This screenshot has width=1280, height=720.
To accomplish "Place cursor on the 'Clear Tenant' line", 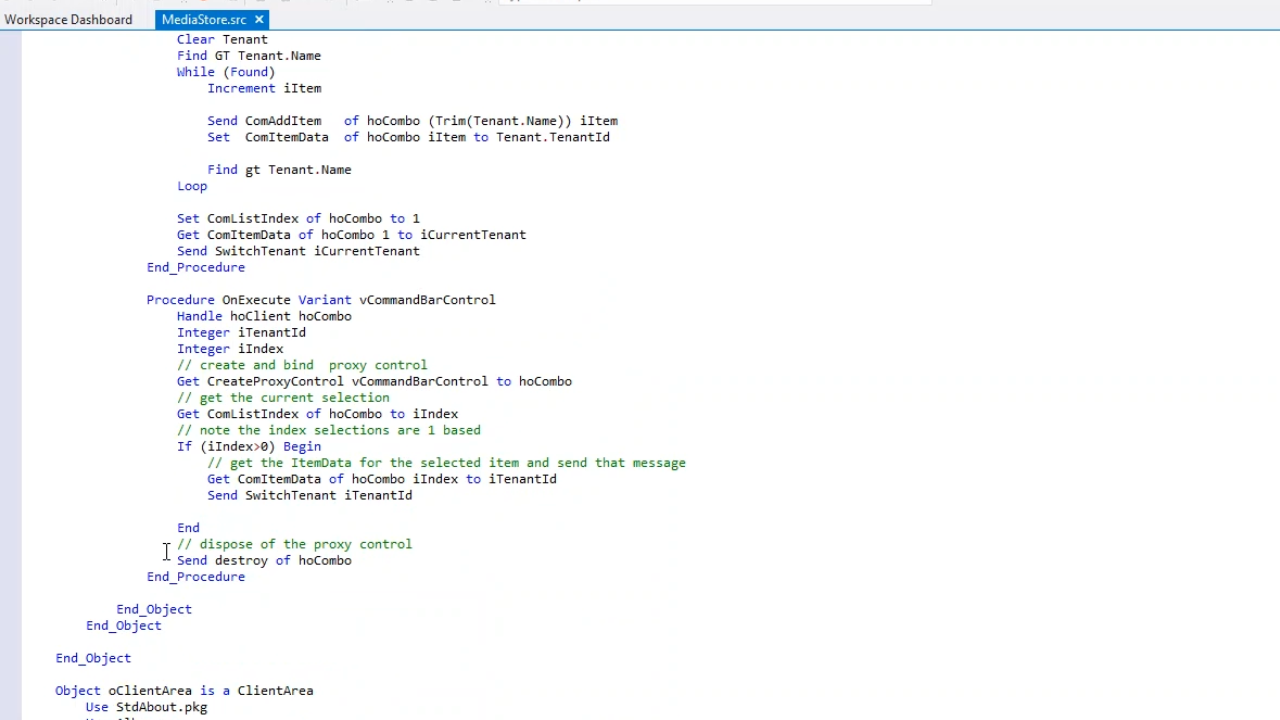I will 222,40.
